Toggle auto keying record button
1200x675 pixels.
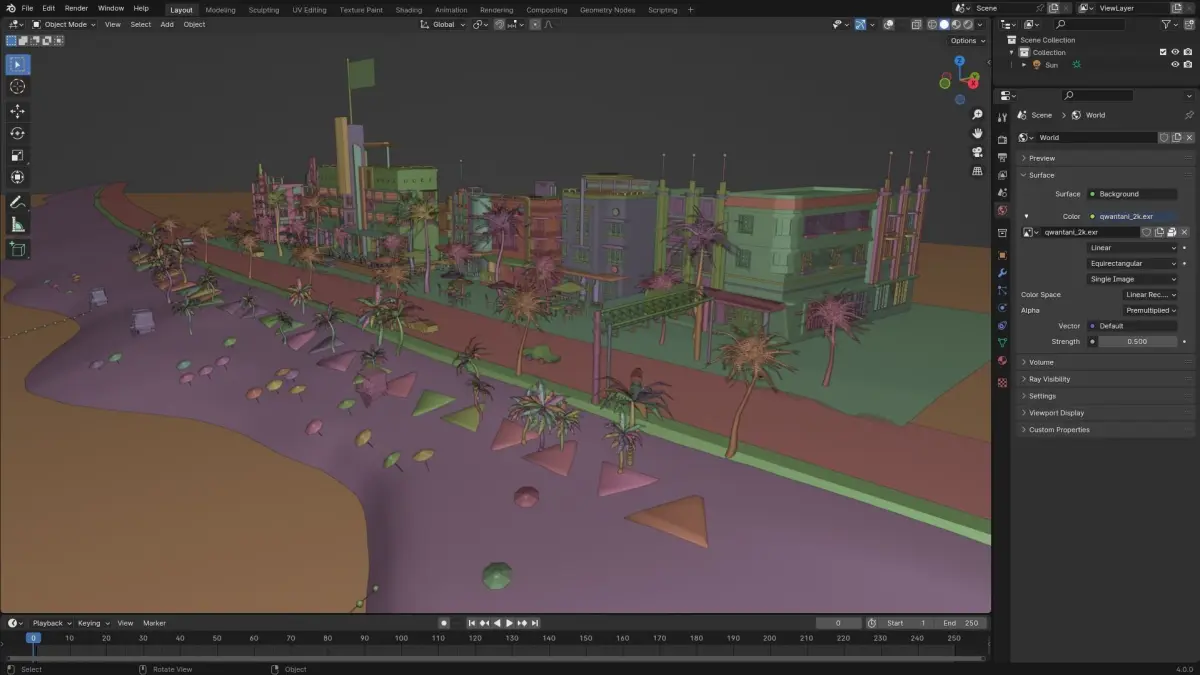click(x=445, y=623)
